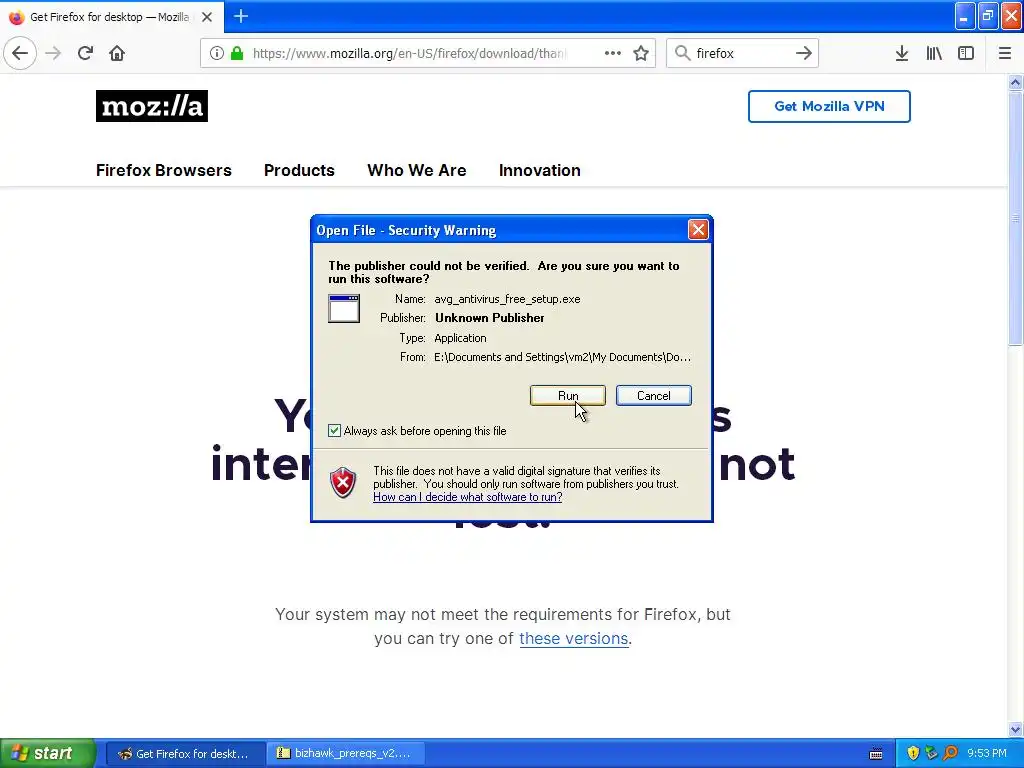Click the network tray icon
Viewport: 1024px width, 768px height.
coord(931,753)
